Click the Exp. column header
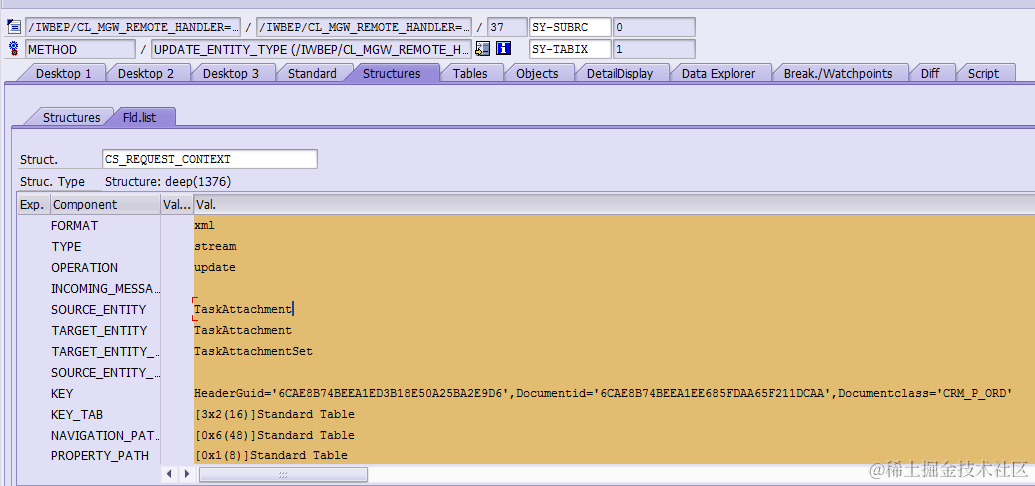Image resolution: width=1035 pixels, height=486 pixels. (33, 205)
